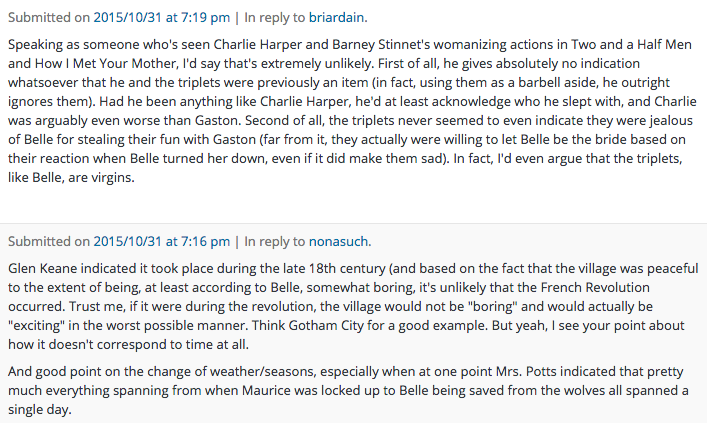Click the 'Submitted on' label of the second comment

49,242
